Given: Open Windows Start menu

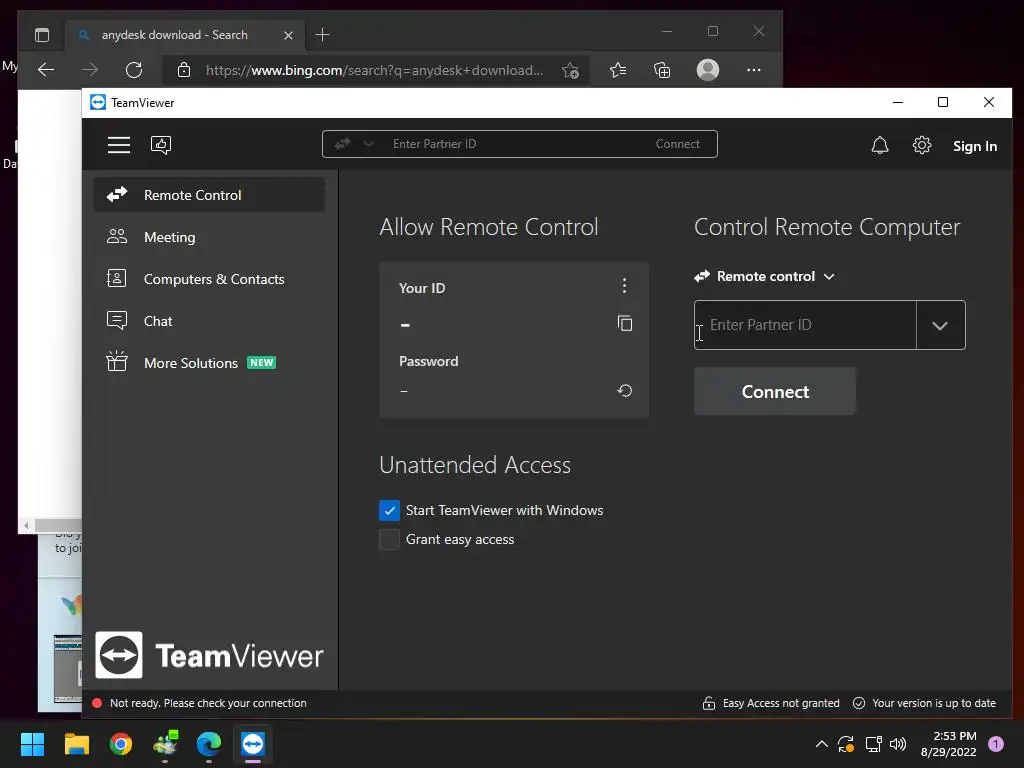Looking at the screenshot, I should pyautogui.click(x=32, y=744).
